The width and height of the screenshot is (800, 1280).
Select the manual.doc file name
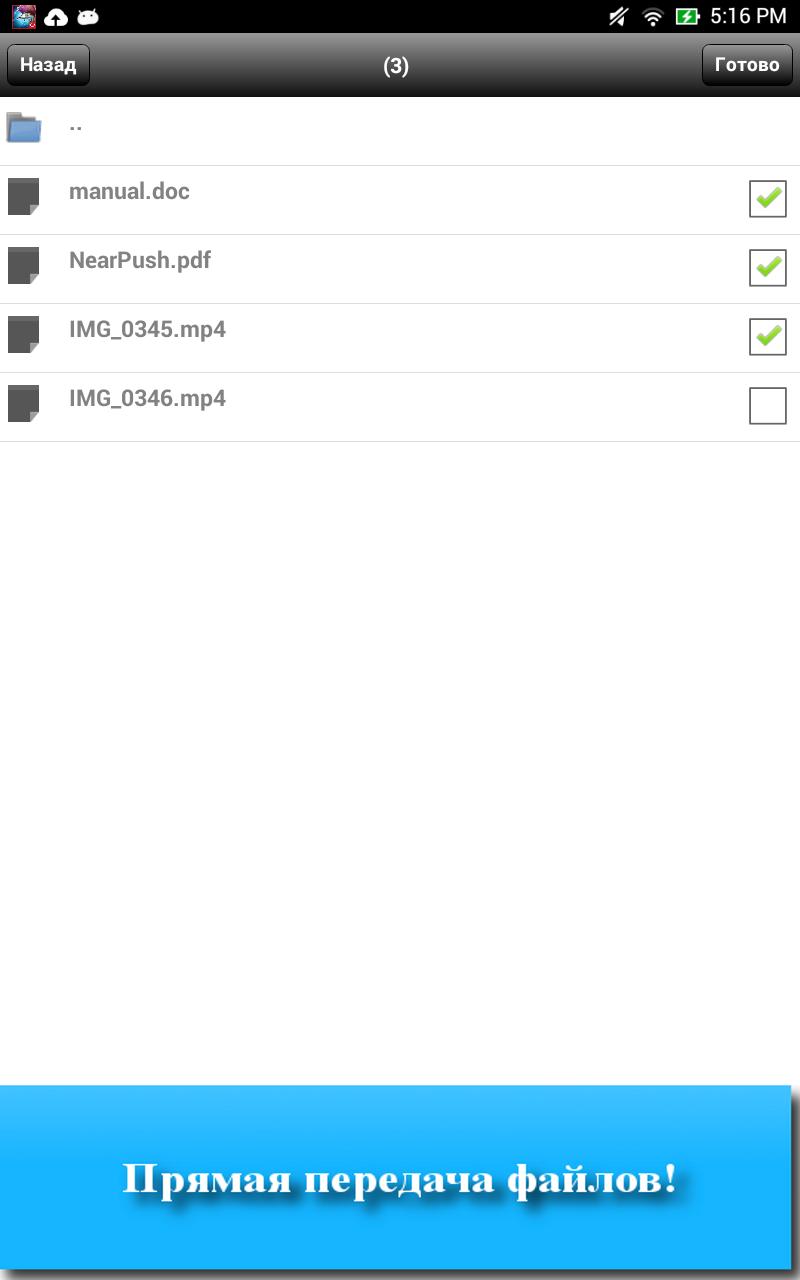pyautogui.click(x=129, y=191)
